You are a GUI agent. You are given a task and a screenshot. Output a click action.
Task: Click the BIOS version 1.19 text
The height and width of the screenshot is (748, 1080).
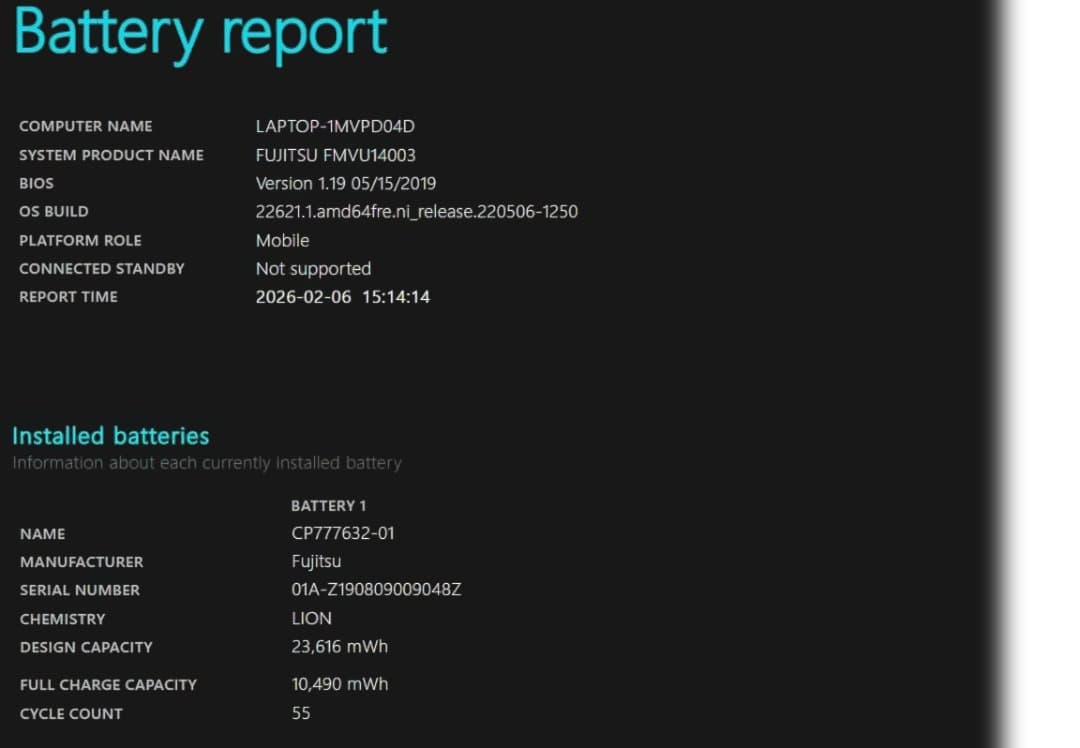(345, 183)
